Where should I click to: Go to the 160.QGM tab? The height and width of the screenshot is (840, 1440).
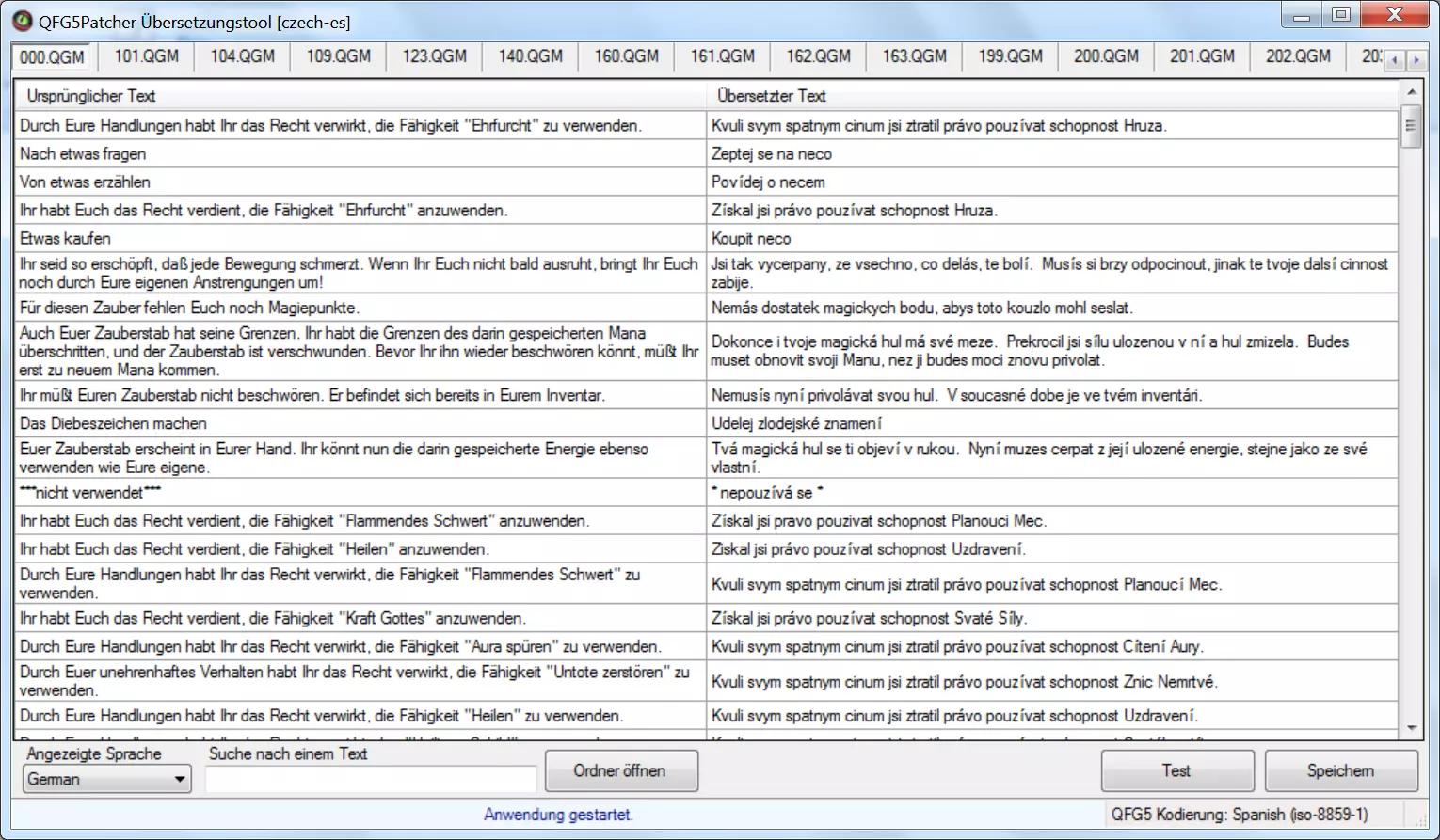click(627, 56)
